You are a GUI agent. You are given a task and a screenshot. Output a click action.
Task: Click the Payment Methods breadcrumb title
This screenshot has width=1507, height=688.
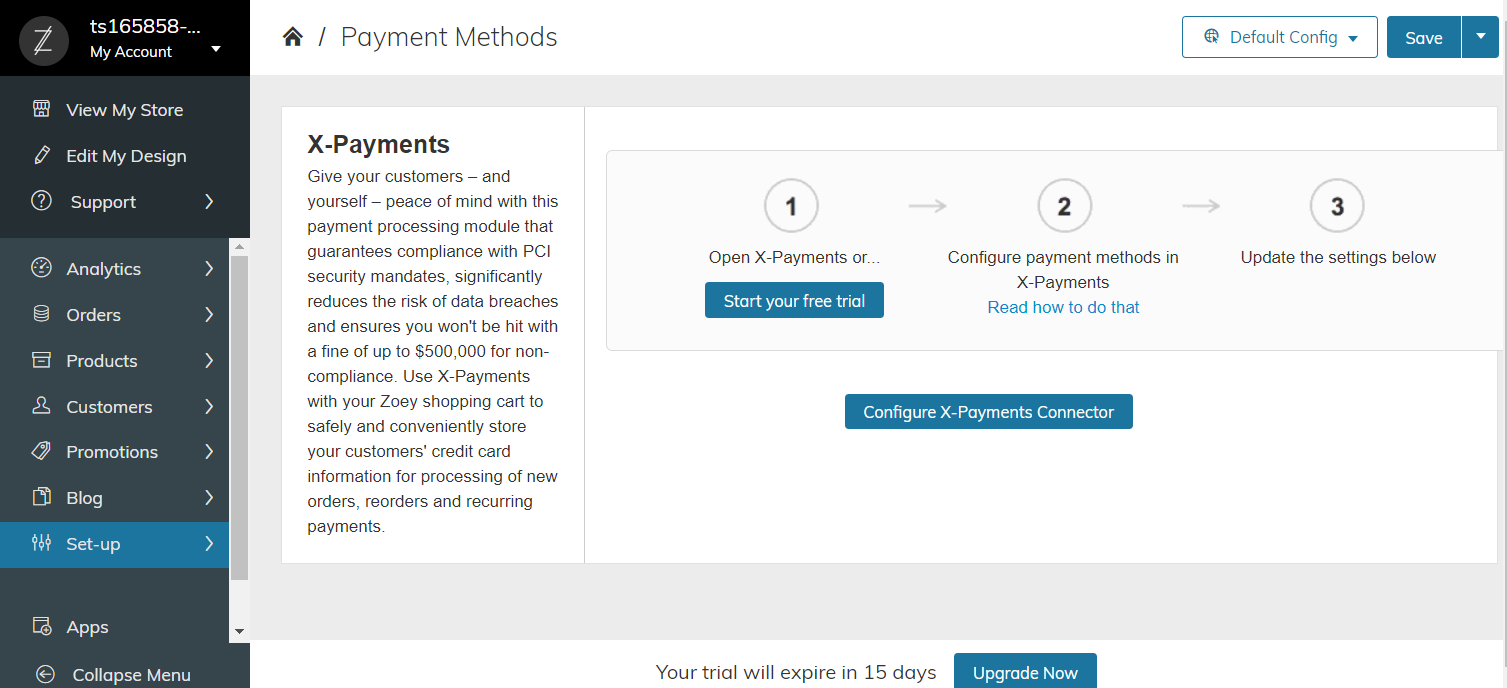point(449,37)
